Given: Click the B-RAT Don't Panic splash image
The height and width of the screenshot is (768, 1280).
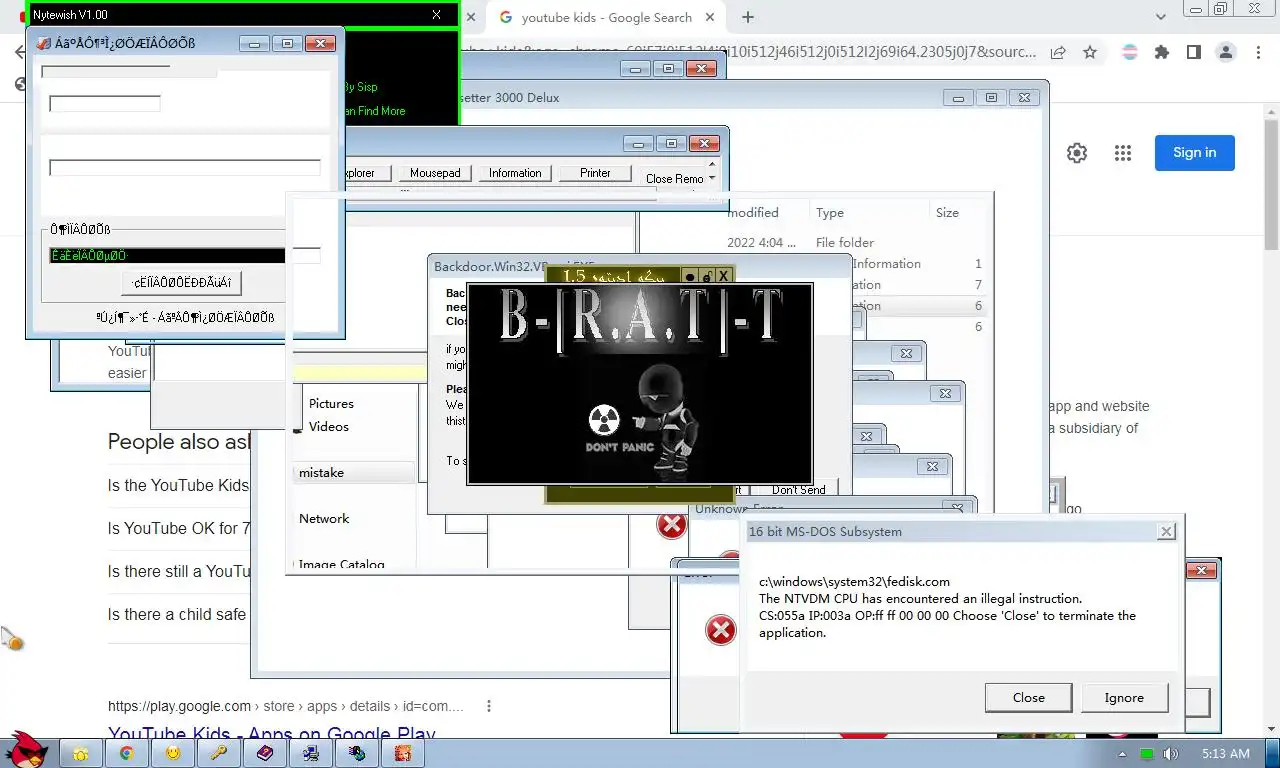Looking at the screenshot, I should pyautogui.click(x=640, y=384).
